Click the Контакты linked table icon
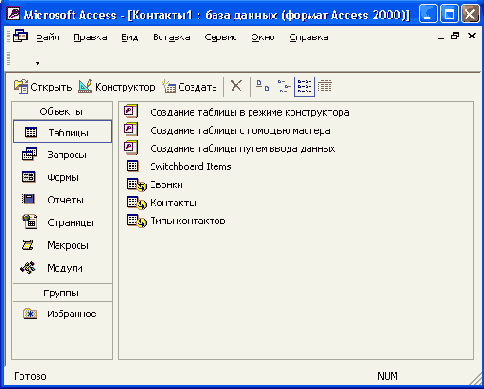Image resolution: width=484 pixels, height=389 pixels. 136,203
